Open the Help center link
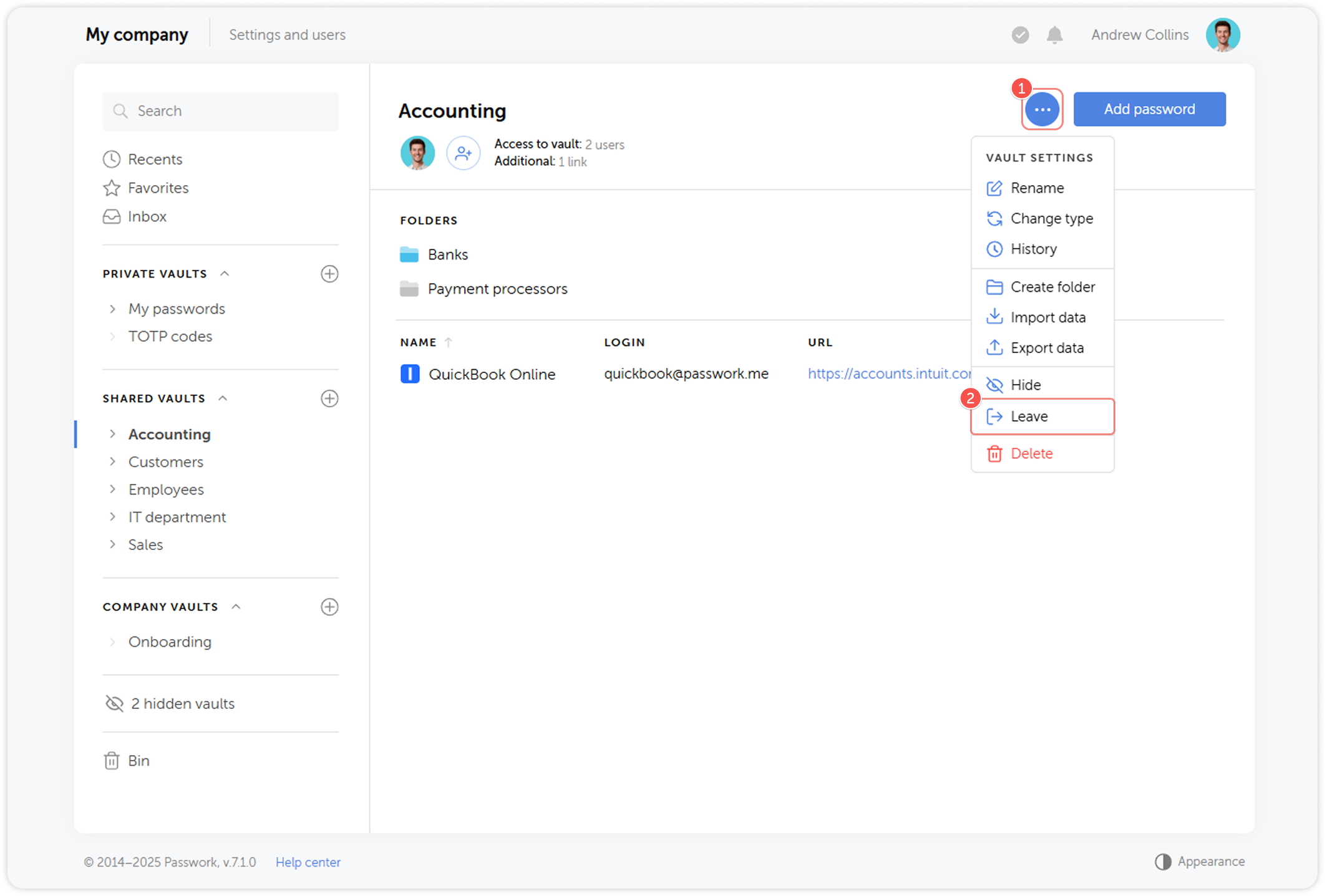This screenshot has width=1325, height=896. coord(308,862)
